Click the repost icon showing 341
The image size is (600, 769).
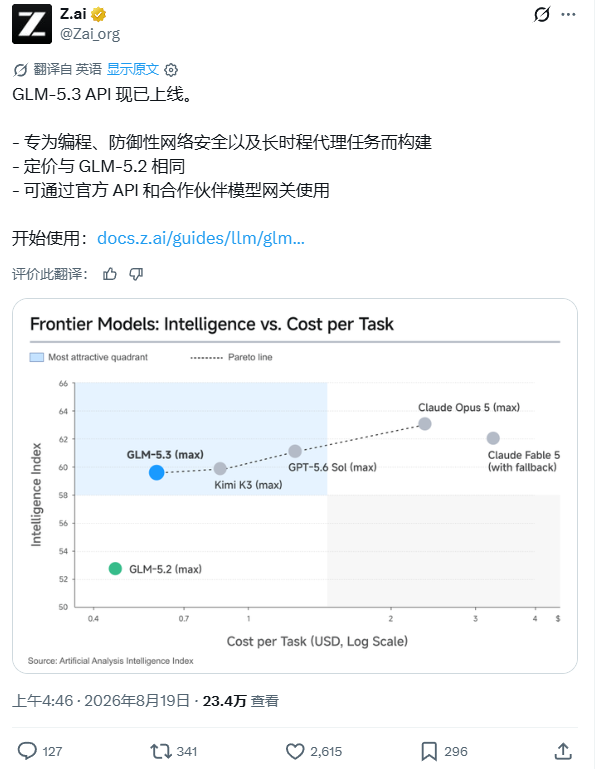pyautogui.click(x=161, y=751)
